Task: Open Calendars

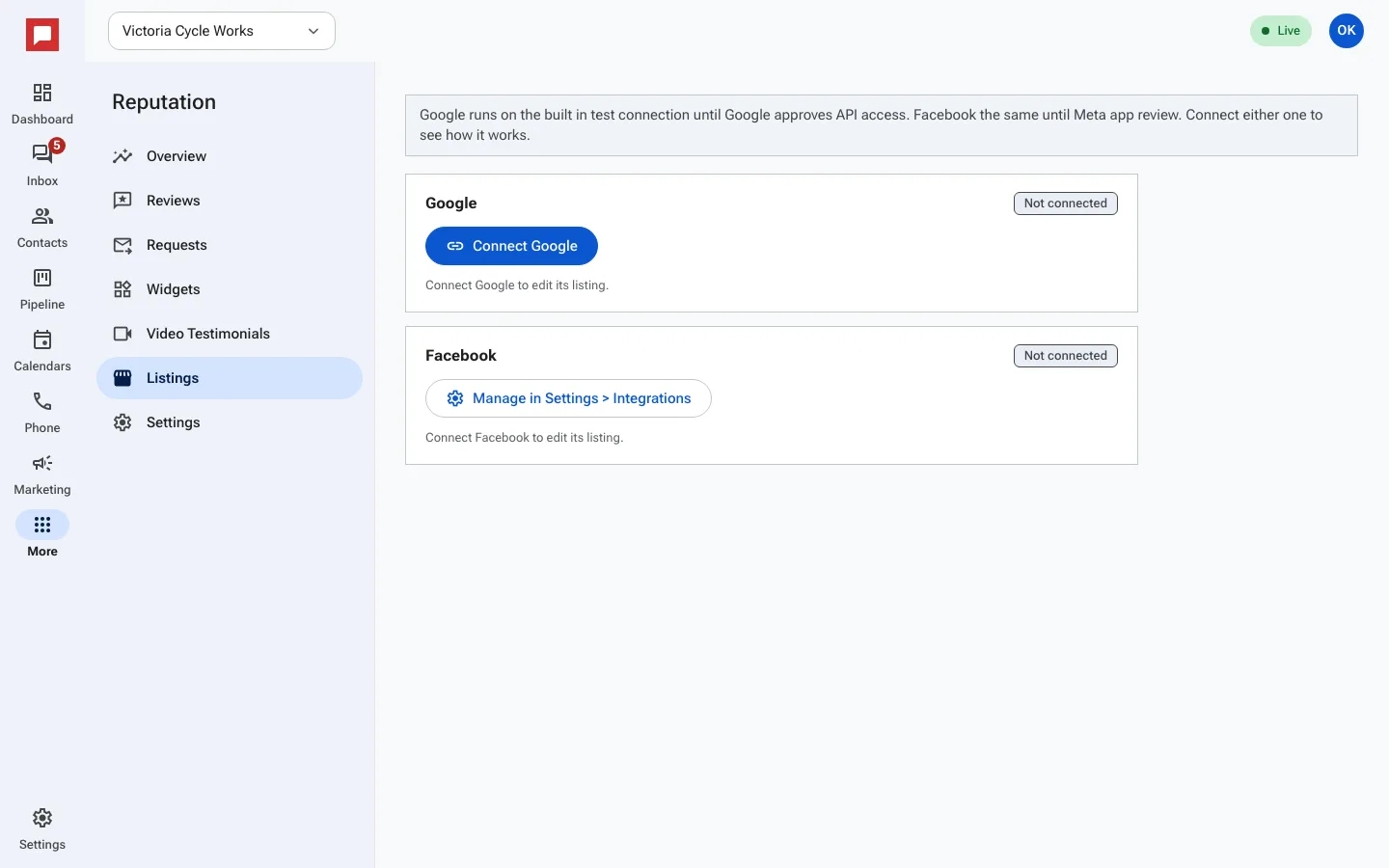Action: click(42, 351)
